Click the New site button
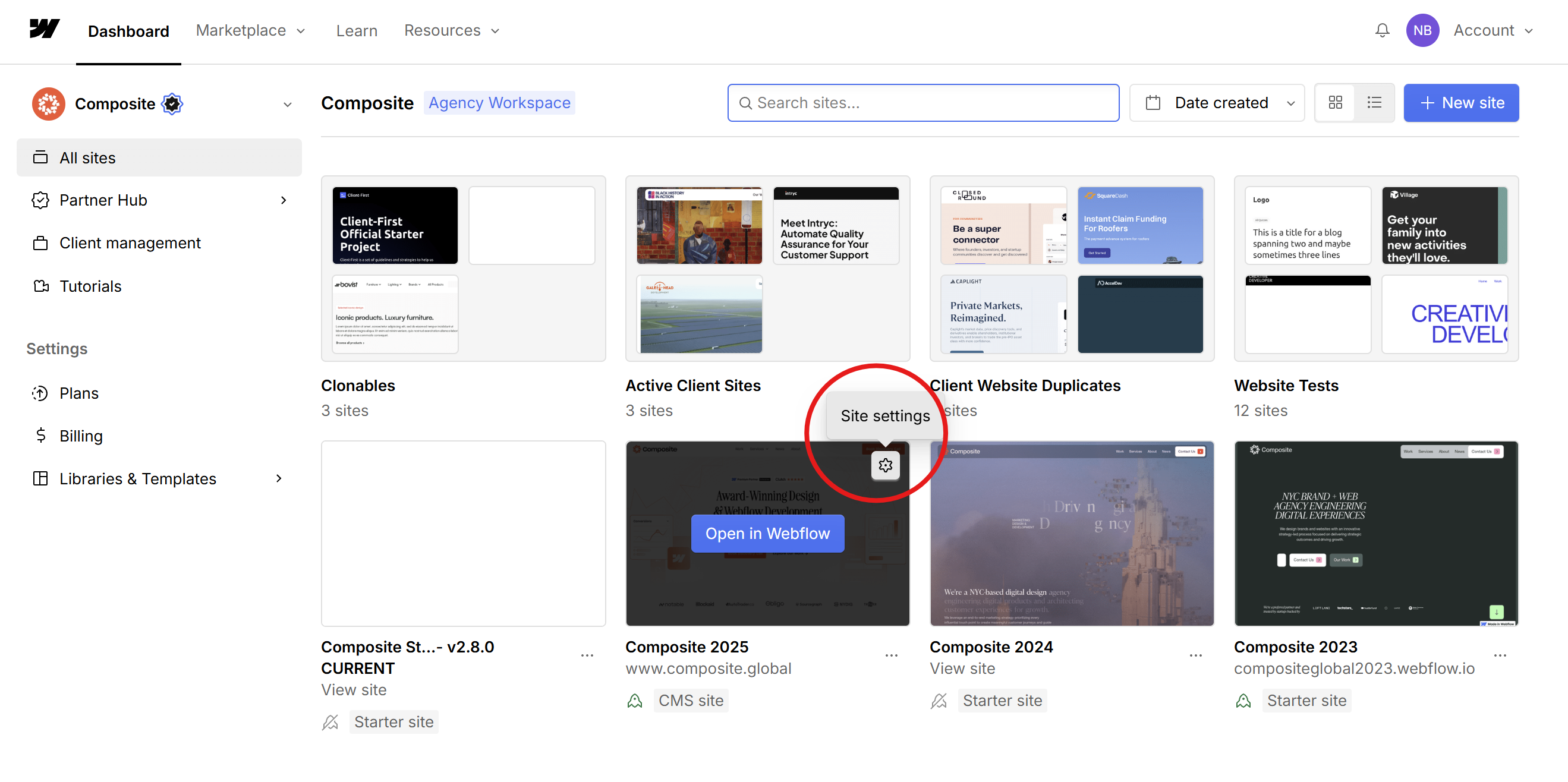 point(1461,102)
